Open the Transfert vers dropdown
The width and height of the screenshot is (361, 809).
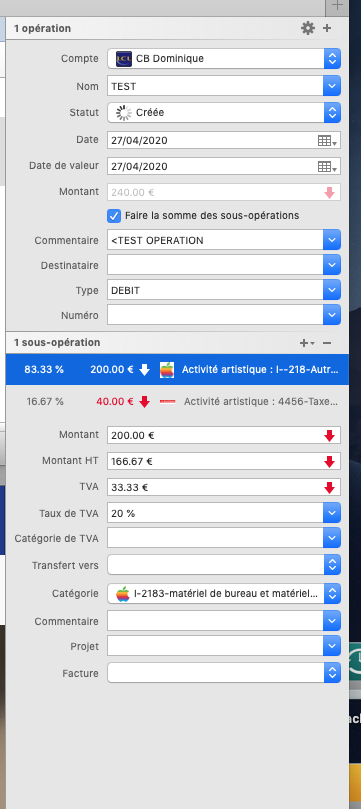pos(333,565)
